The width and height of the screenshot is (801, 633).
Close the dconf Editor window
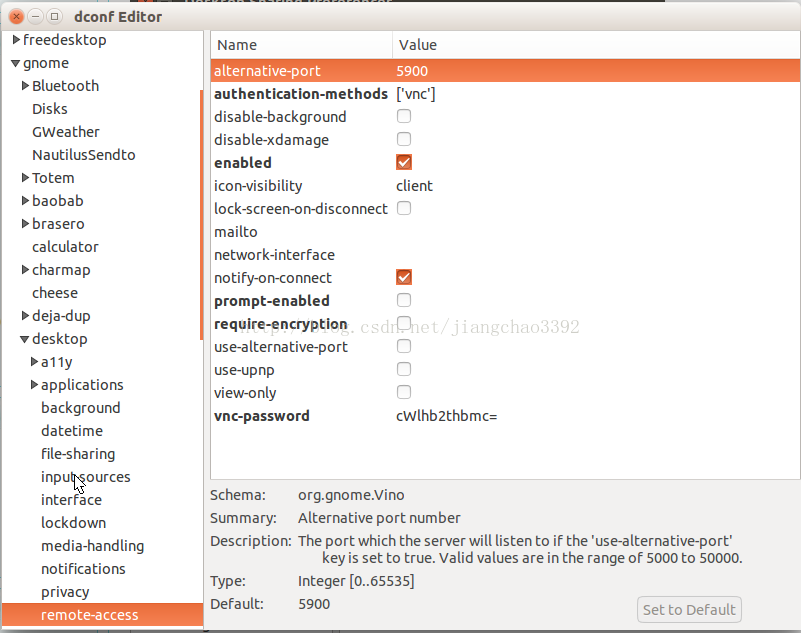(16, 16)
